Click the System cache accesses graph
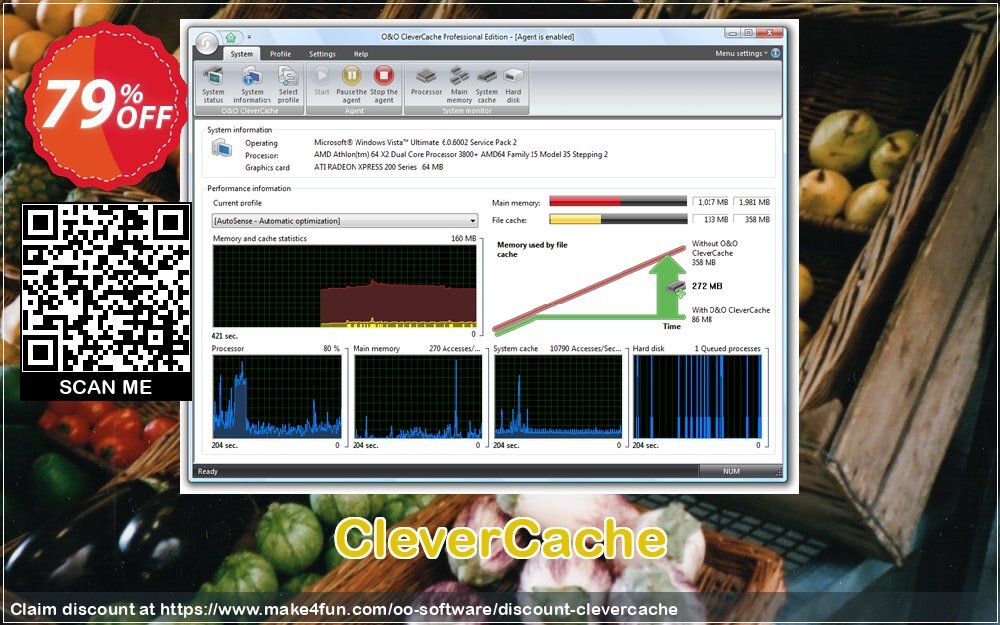Image resolution: width=1000 pixels, height=625 pixels. [x=558, y=397]
